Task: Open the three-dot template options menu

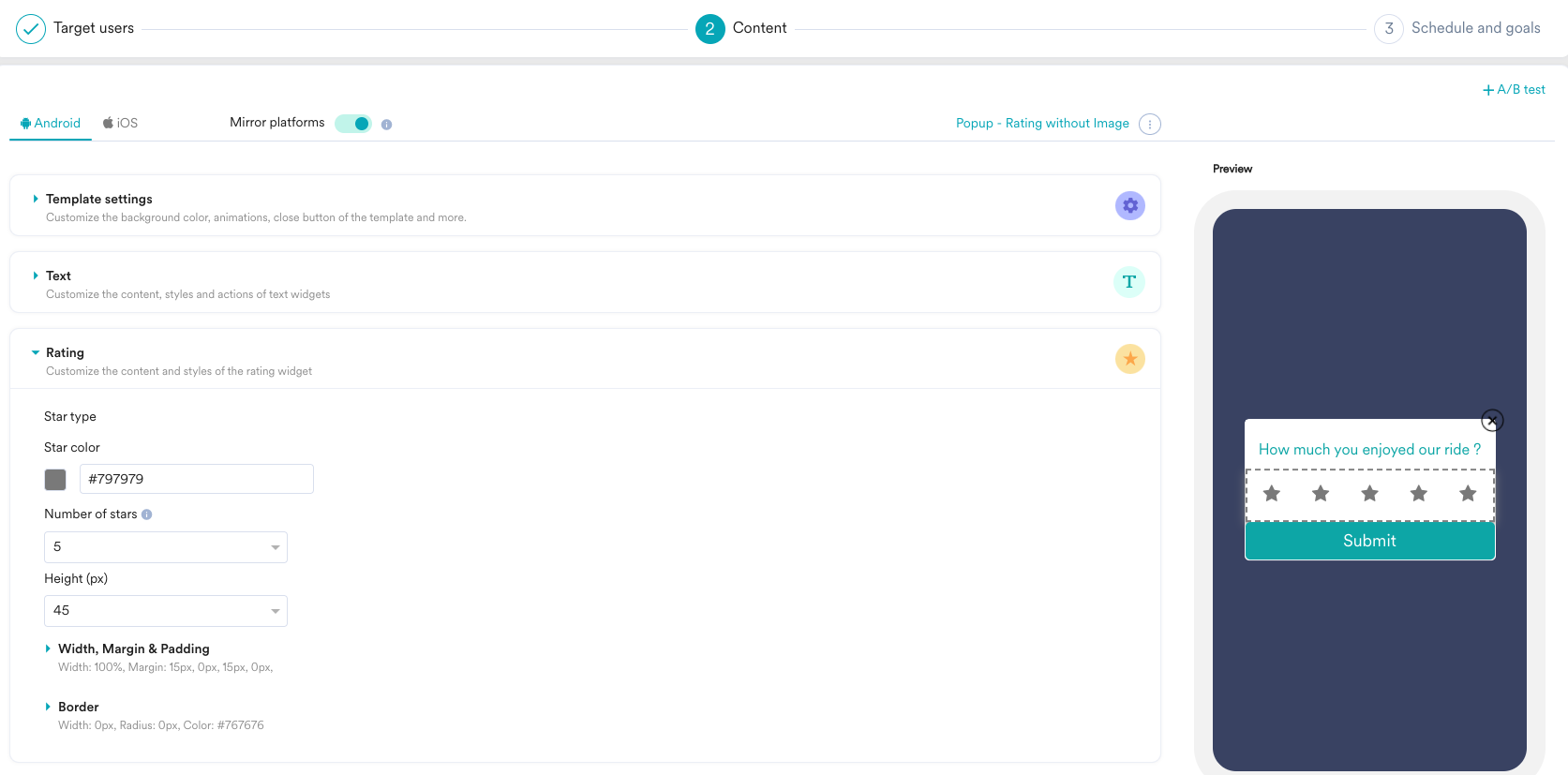Action: tap(1150, 124)
